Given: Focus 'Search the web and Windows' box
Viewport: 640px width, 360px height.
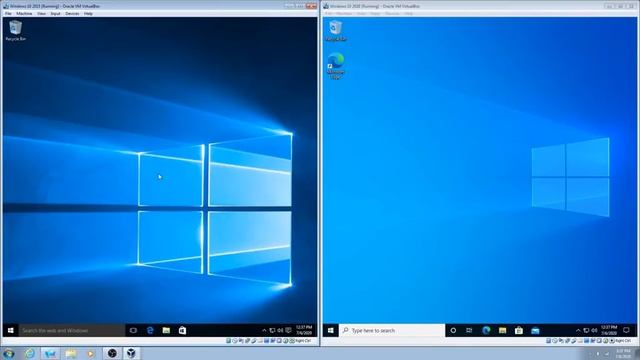Looking at the screenshot, I should [x=72, y=330].
